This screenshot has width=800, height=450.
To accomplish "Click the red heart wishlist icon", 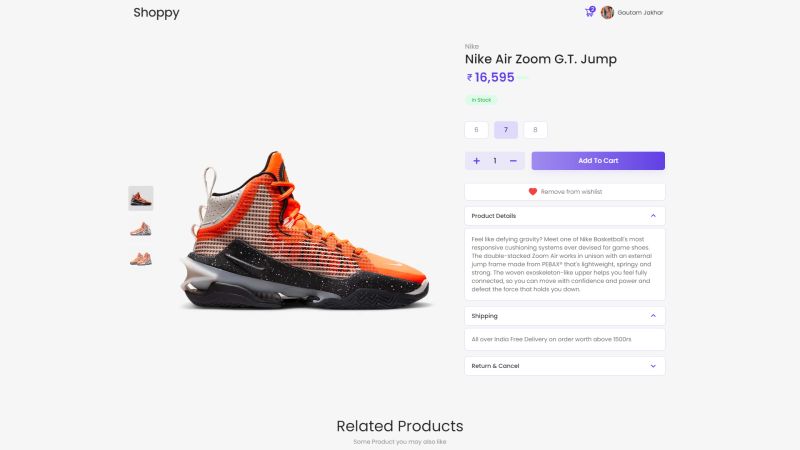I will pyautogui.click(x=533, y=192).
